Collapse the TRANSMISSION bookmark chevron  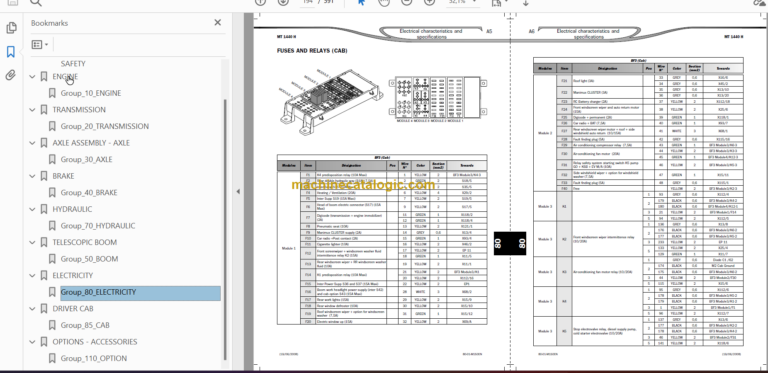(32, 110)
